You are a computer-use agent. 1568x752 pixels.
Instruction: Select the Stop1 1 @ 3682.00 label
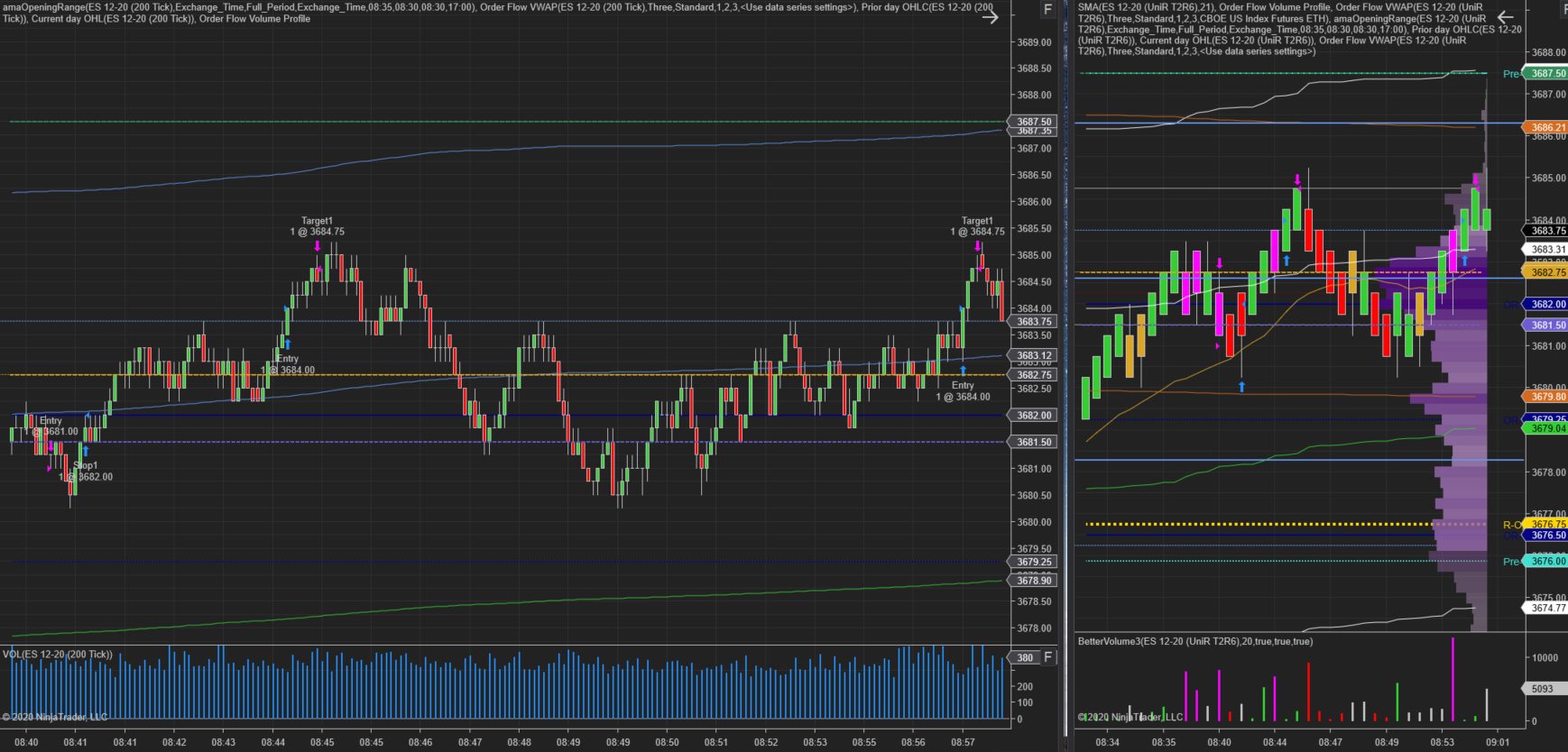tap(86, 472)
